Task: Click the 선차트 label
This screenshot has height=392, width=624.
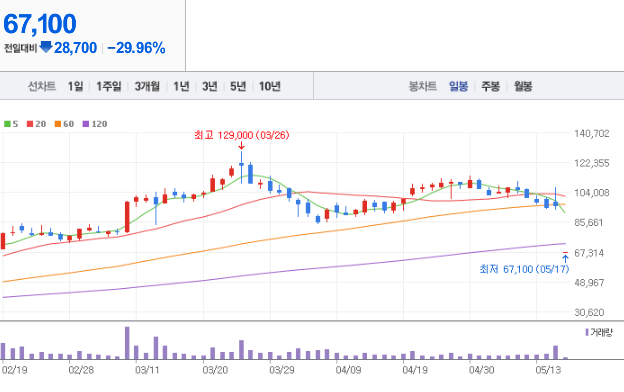Action: coord(42,86)
